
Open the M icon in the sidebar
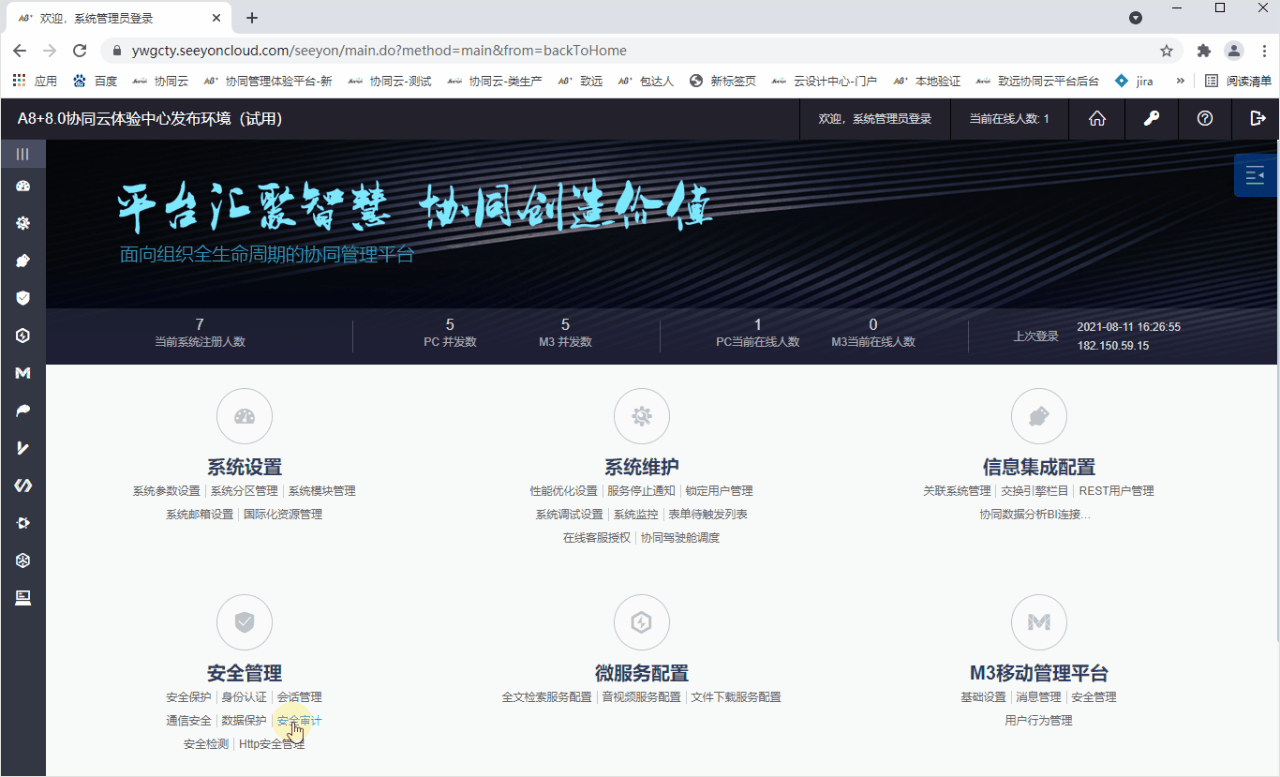pos(22,373)
